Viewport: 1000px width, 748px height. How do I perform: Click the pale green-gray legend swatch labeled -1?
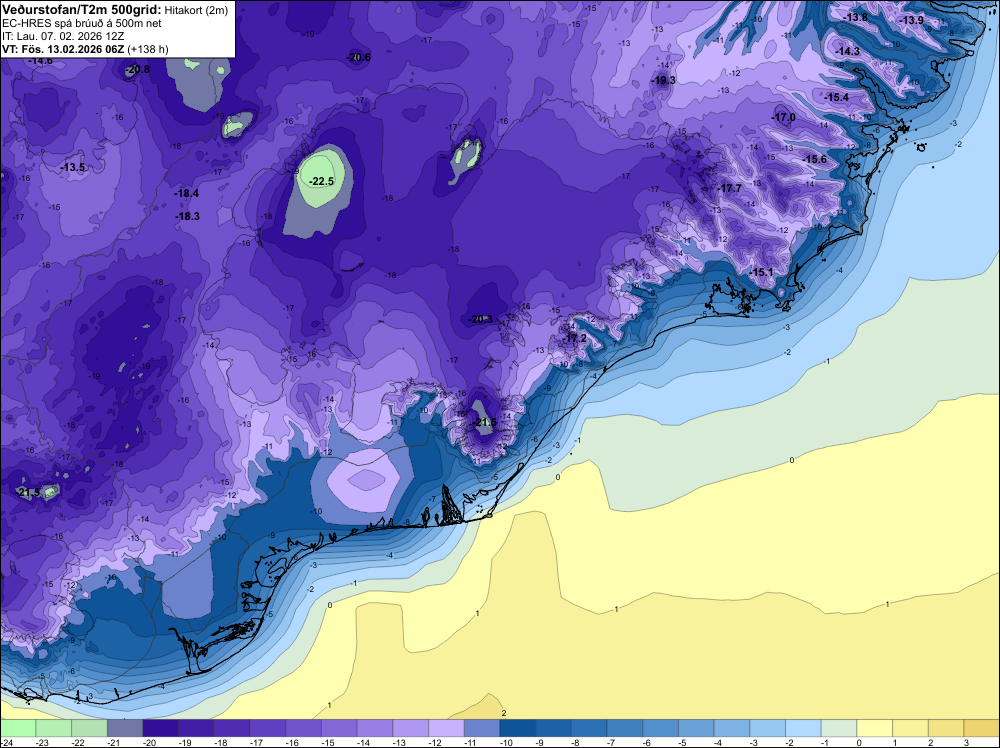pyautogui.click(x=839, y=728)
